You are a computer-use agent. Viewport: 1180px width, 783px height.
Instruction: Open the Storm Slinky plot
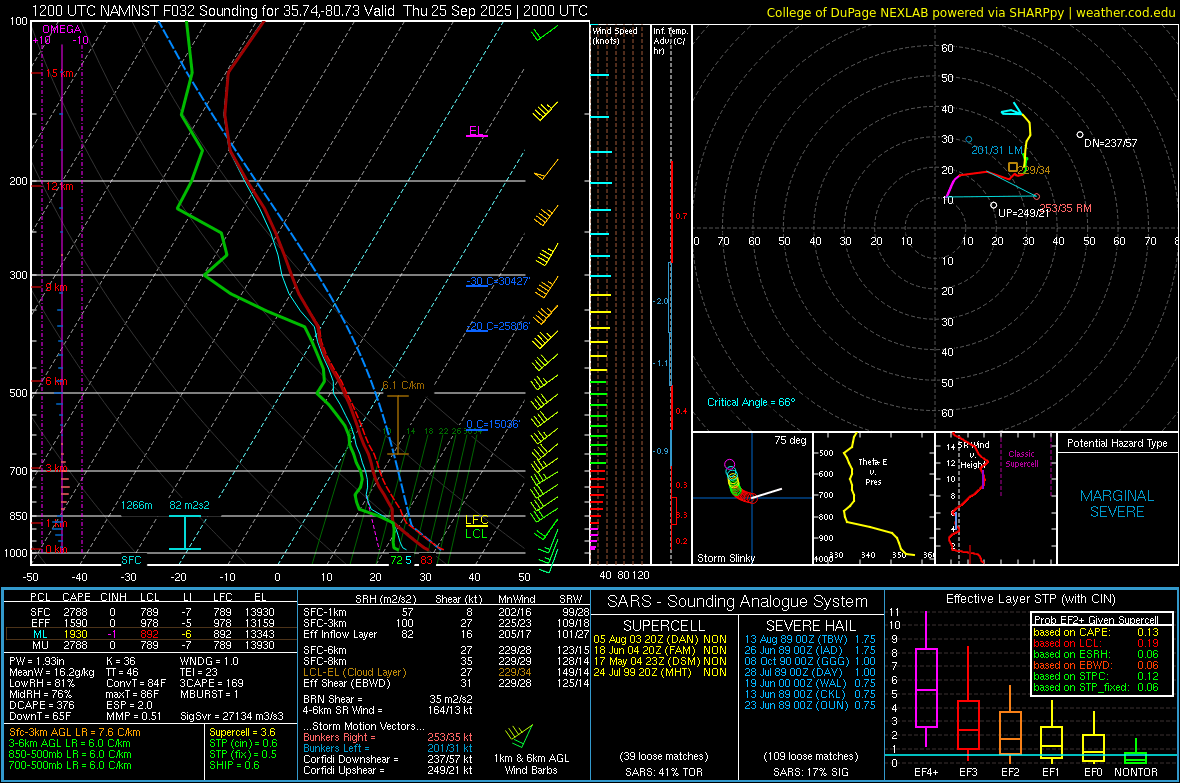tap(752, 498)
